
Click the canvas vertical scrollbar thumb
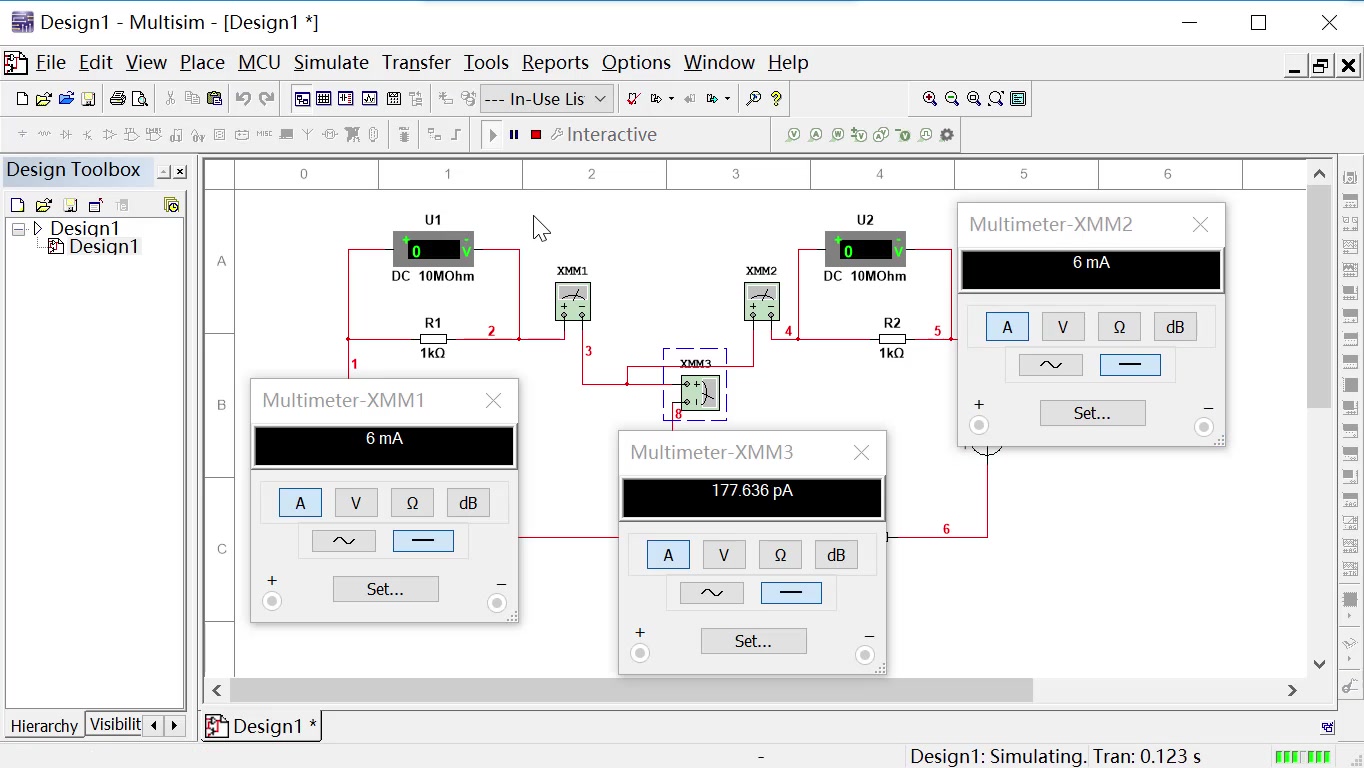[1320, 298]
